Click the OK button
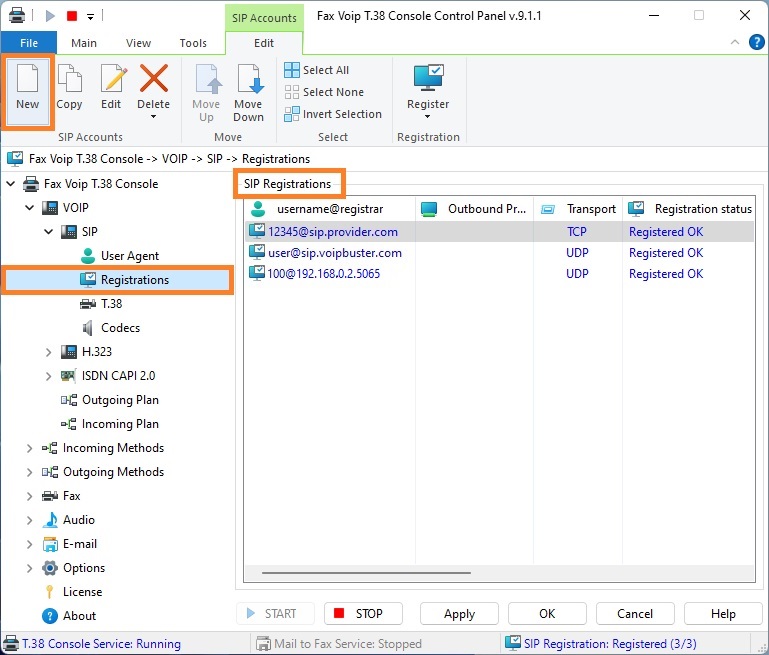This screenshot has width=769, height=655. coord(547,614)
